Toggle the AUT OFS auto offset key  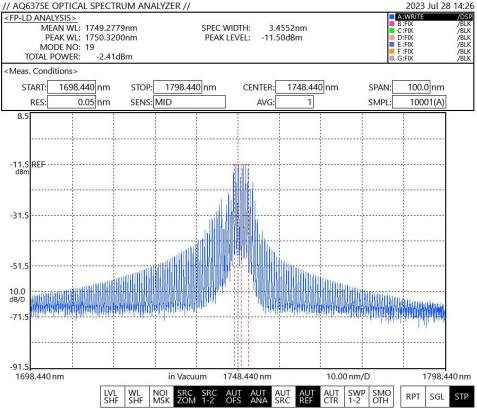(234, 396)
